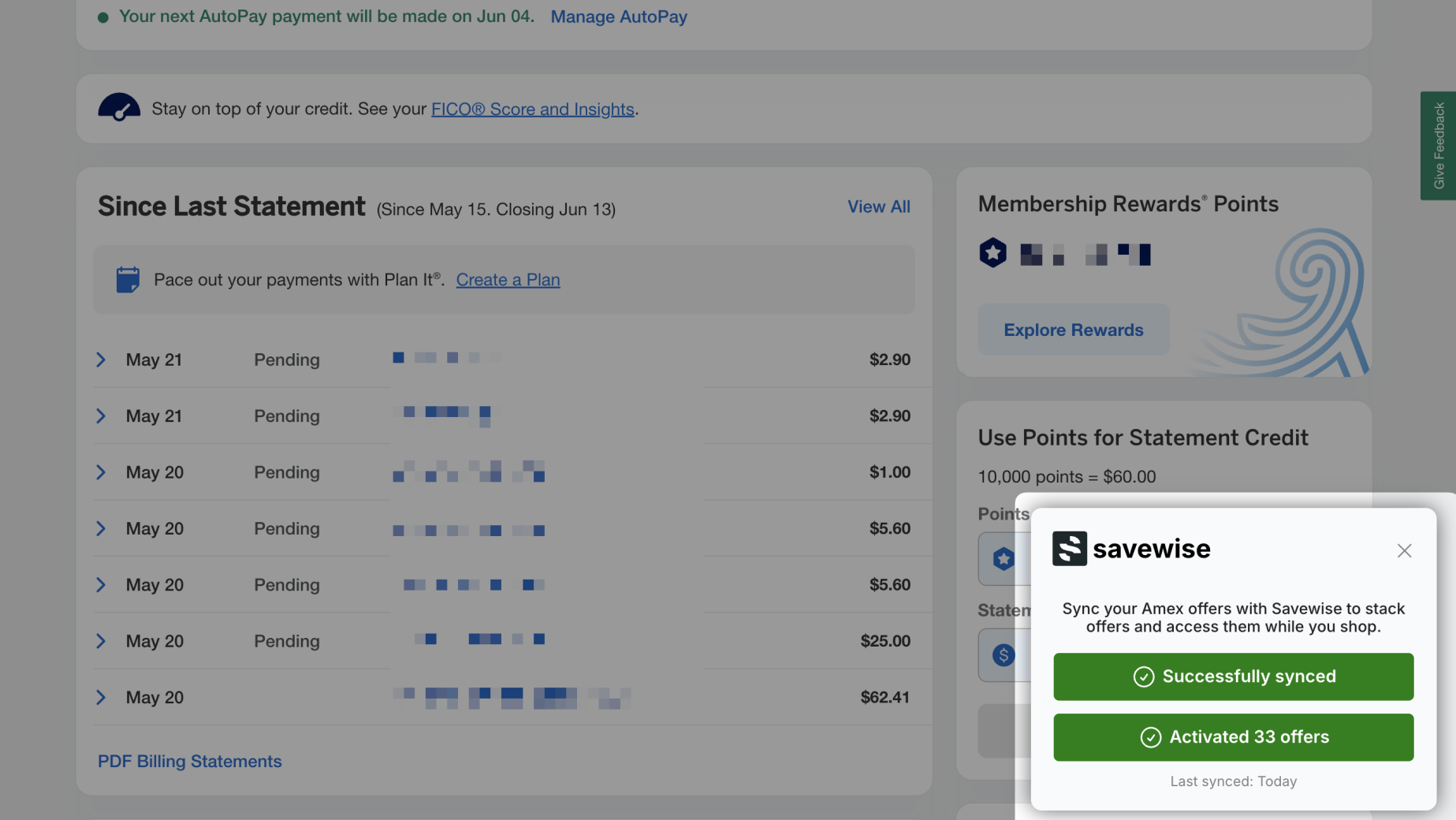The height and width of the screenshot is (820, 1456).
Task: Click the Activated 33 offers button
Action: (x=1233, y=737)
